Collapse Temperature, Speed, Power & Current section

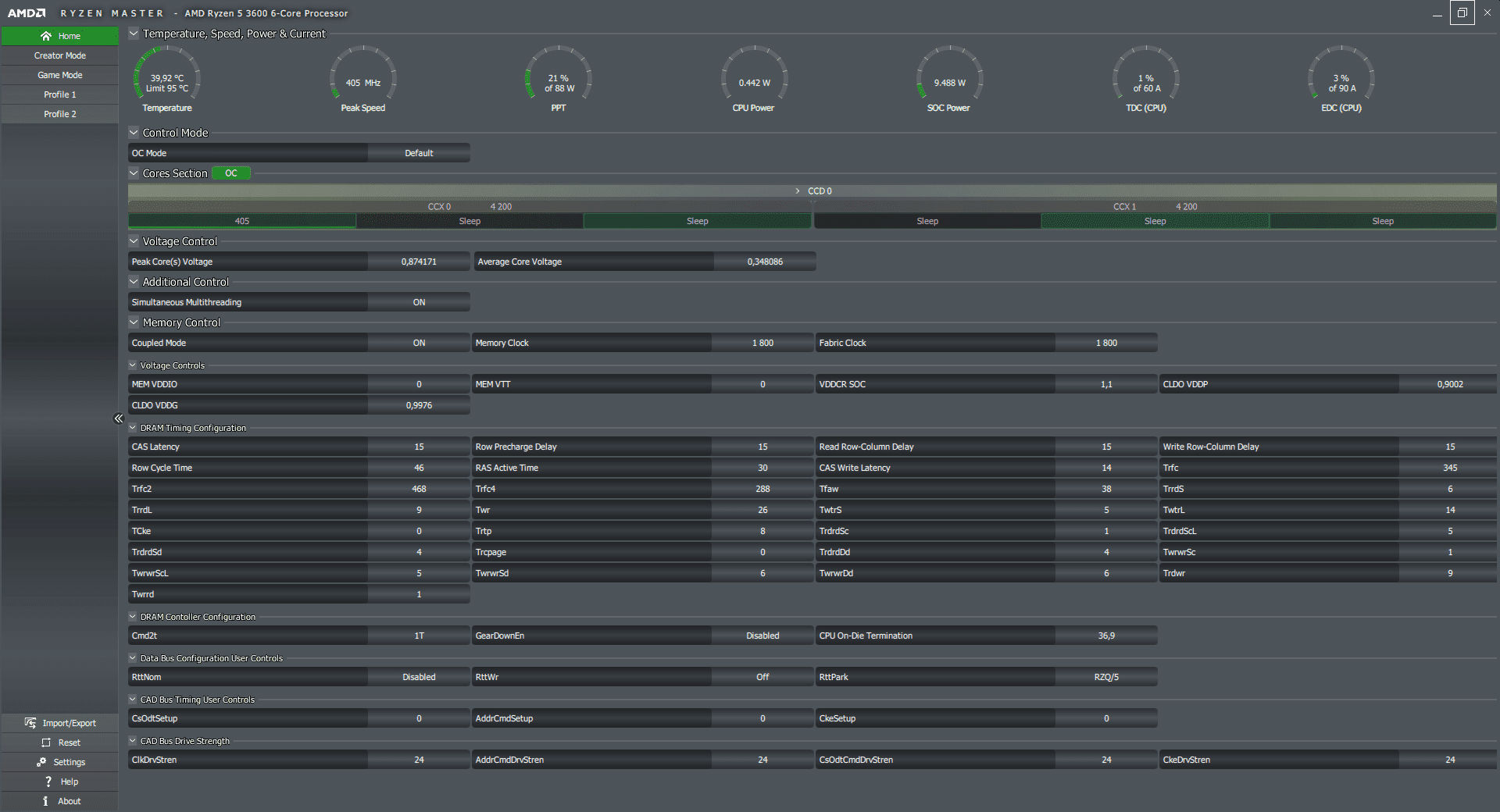[x=134, y=34]
